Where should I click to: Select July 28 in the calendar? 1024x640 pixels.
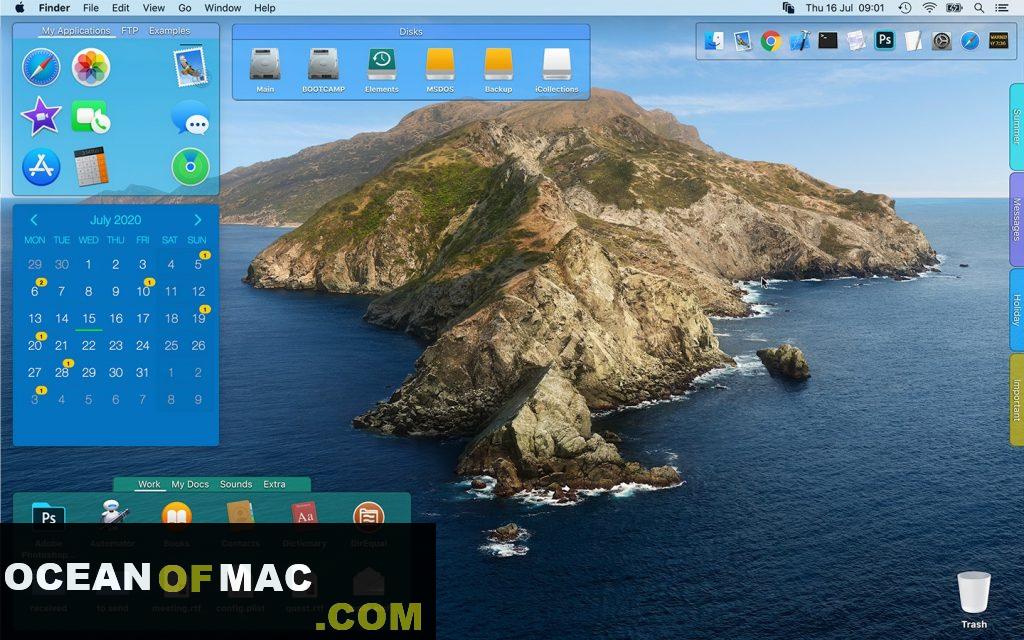62,372
